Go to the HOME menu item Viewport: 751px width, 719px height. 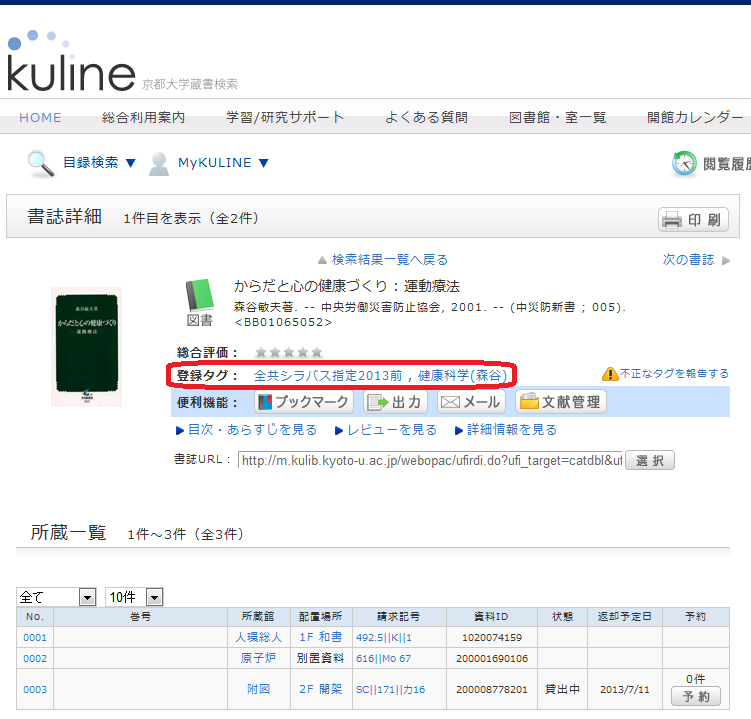click(40, 117)
